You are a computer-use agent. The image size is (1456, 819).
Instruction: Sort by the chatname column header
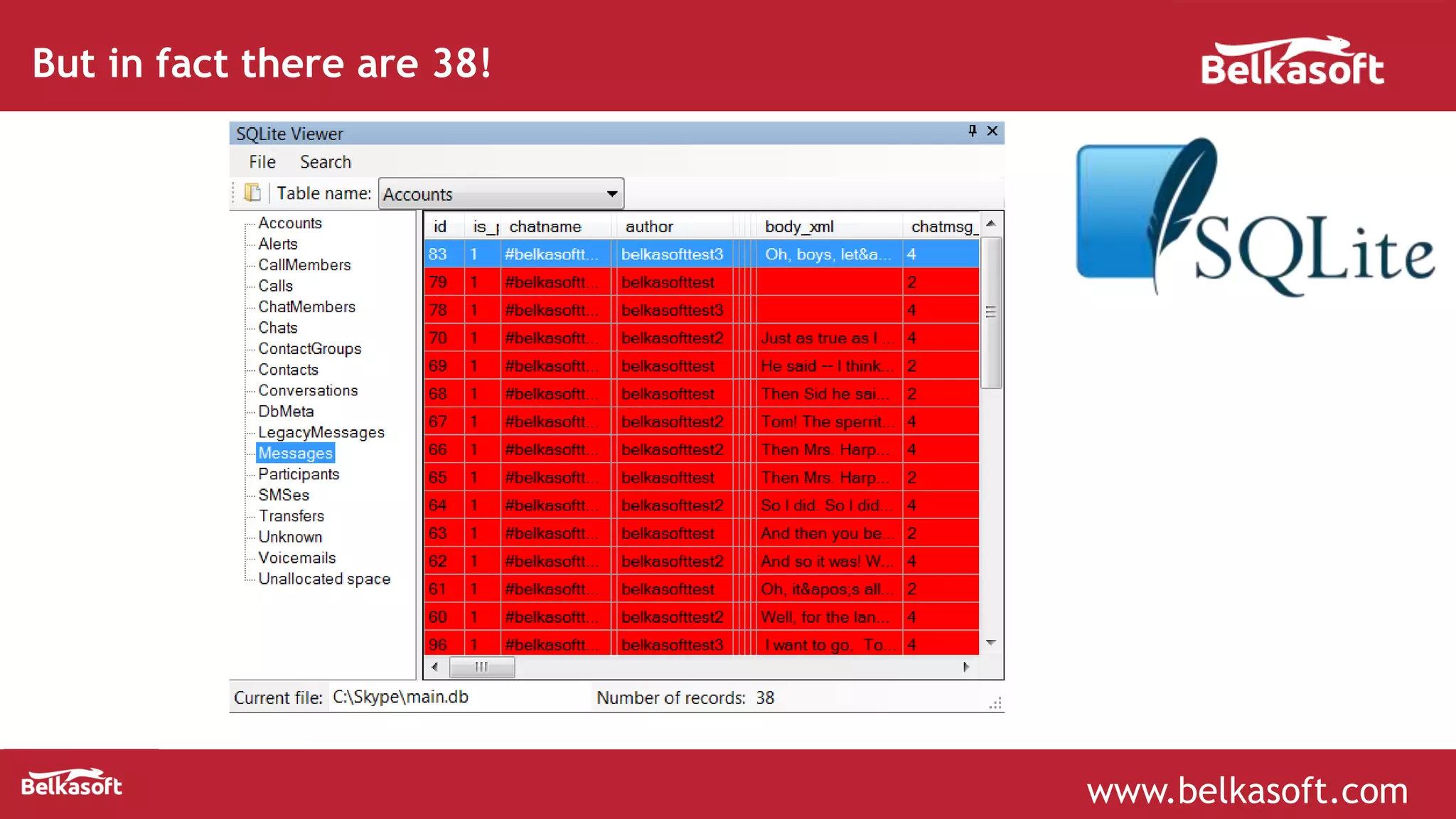coord(555,226)
